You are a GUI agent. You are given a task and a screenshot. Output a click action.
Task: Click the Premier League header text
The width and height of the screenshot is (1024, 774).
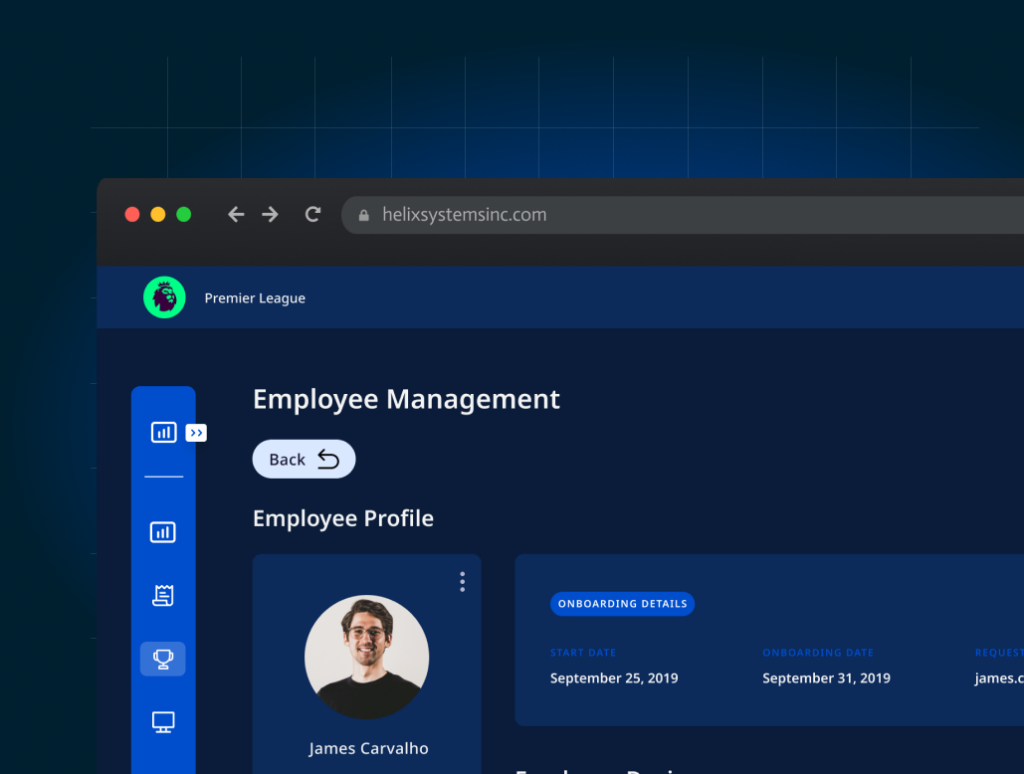click(255, 298)
